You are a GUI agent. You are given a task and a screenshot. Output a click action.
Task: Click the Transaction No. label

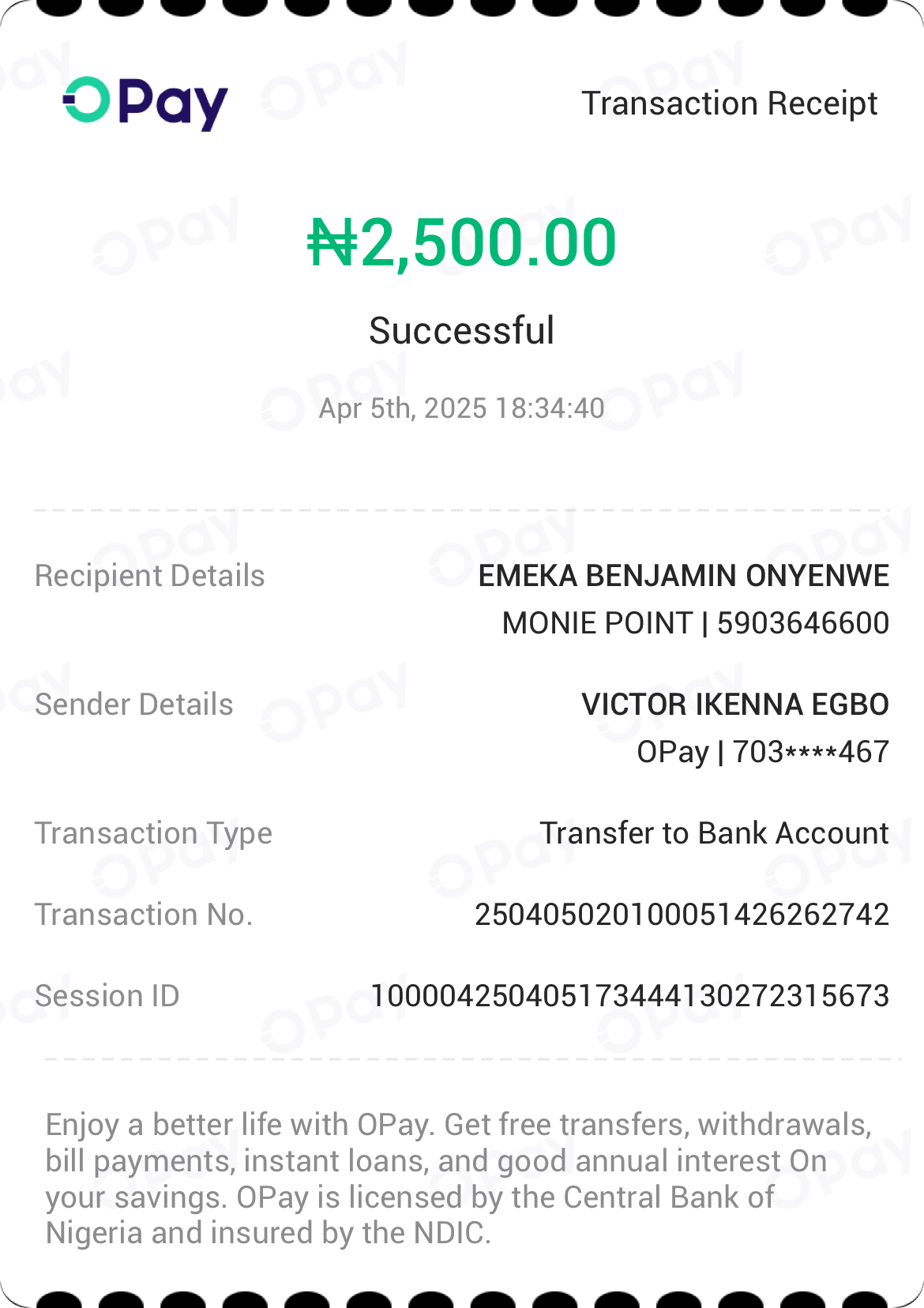coord(144,915)
